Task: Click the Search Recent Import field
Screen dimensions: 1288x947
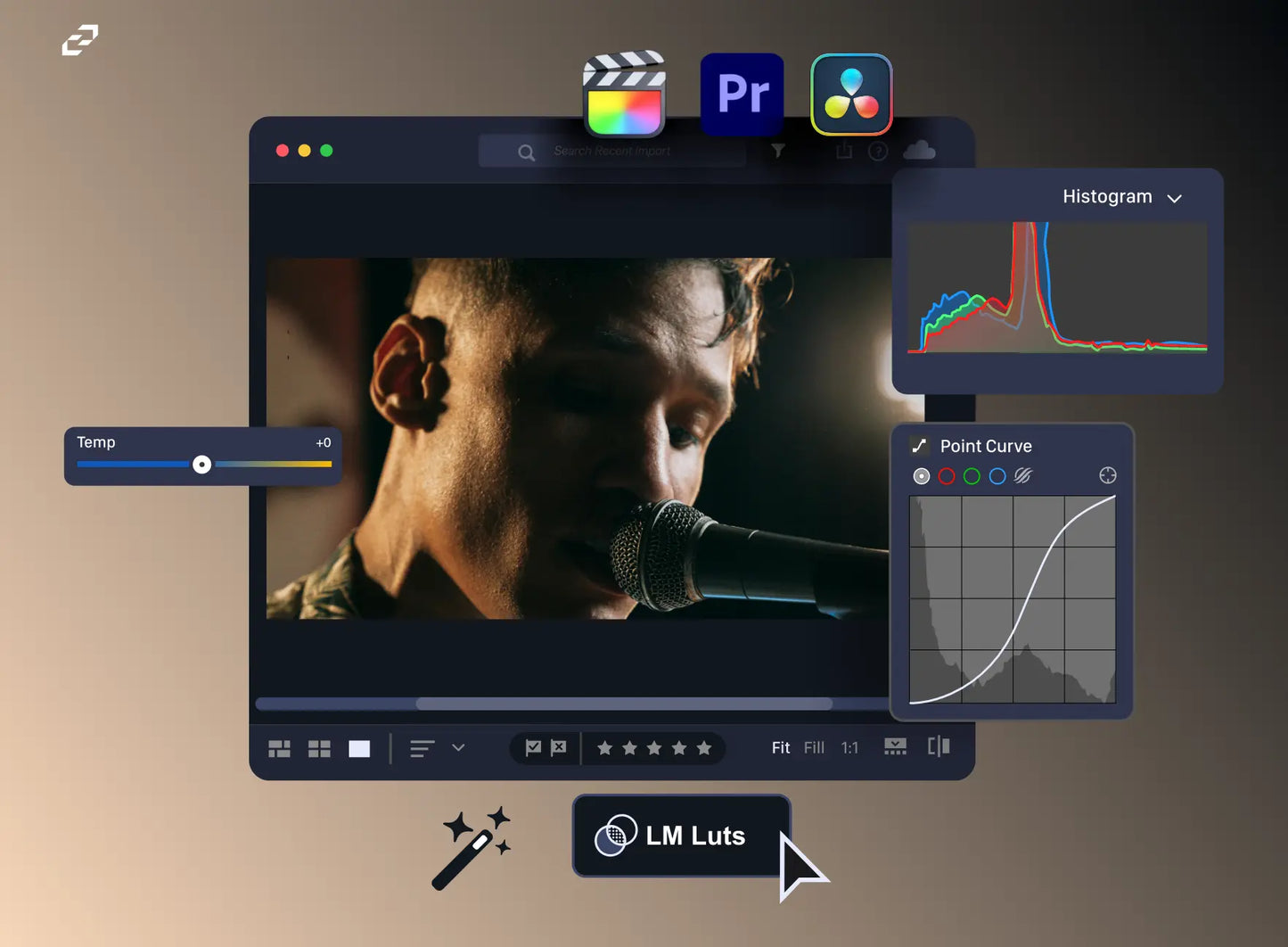Action: tap(612, 152)
